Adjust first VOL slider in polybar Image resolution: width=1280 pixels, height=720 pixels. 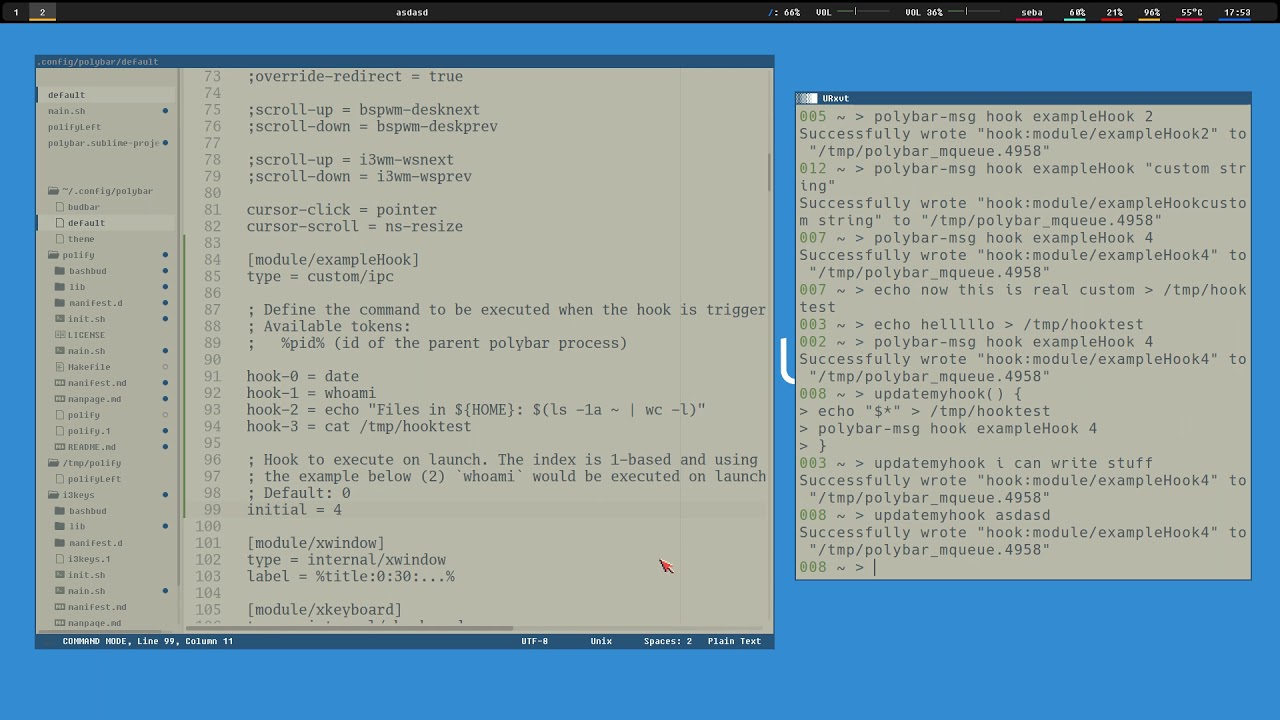862,12
